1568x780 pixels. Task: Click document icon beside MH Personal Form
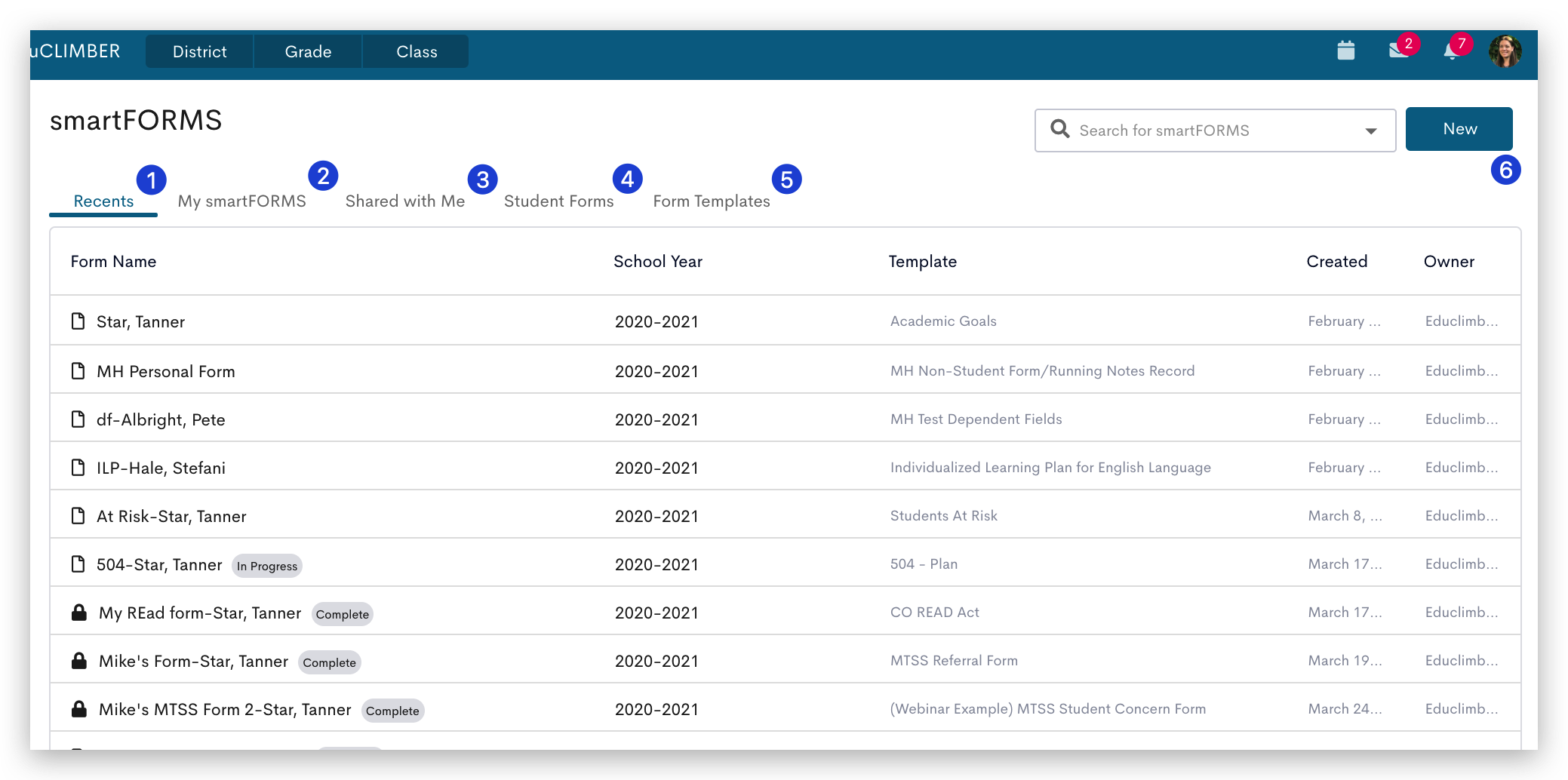pyautogui.click(x=78, y=371)
